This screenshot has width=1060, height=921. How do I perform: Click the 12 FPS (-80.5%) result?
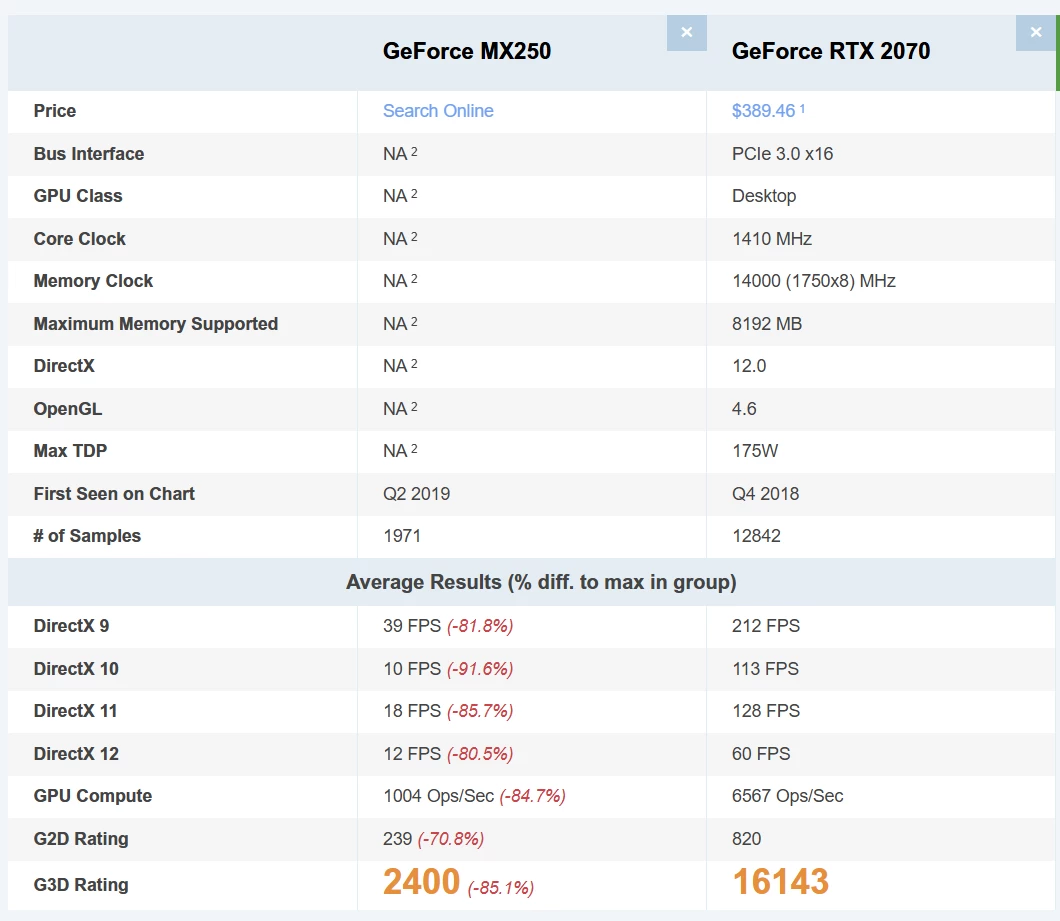tap(448, 754)
